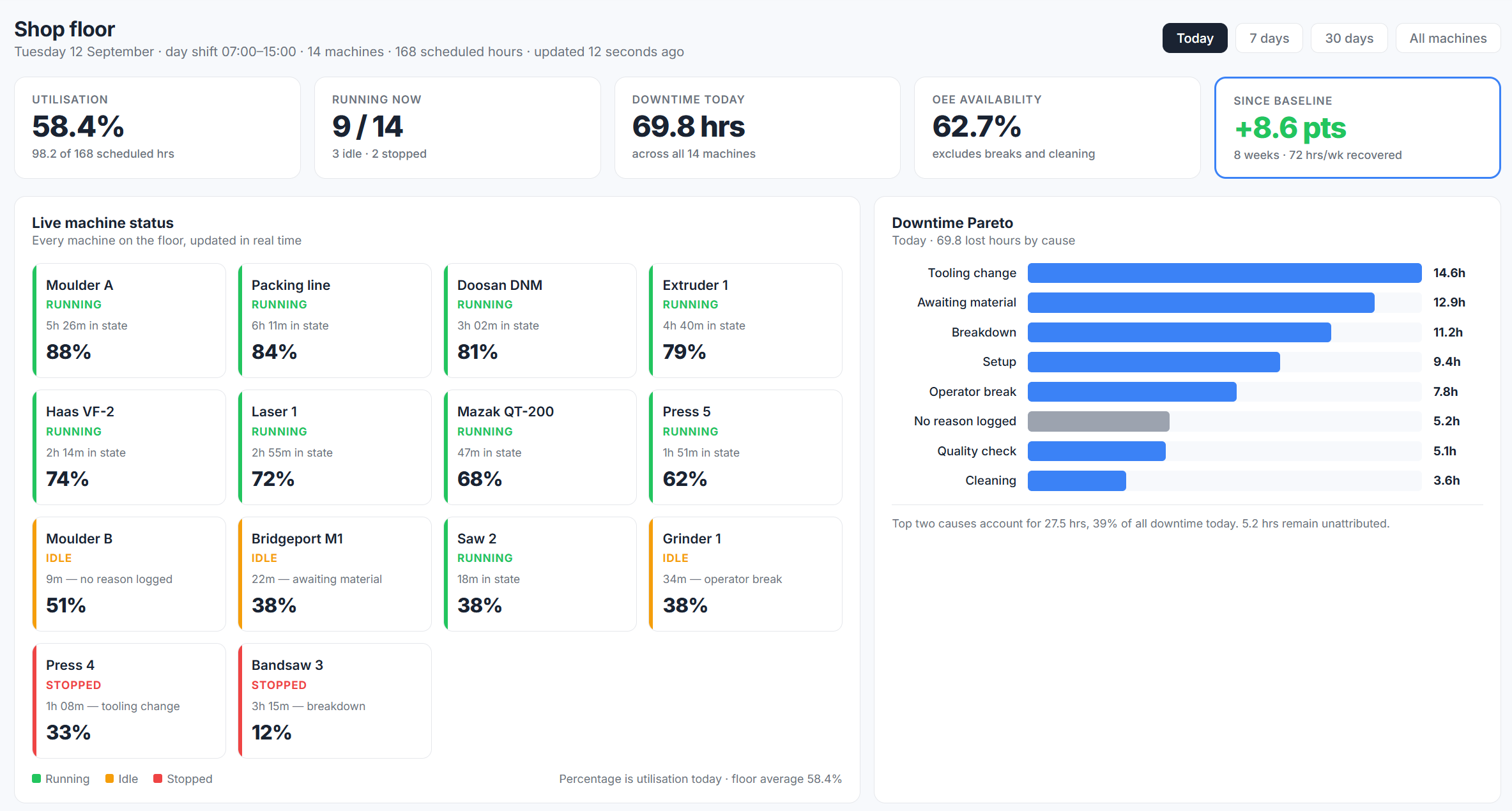Open the OEE Availability 62.7% card
This screenshot has height=811, width=1512.
(x=1057, y=128)
